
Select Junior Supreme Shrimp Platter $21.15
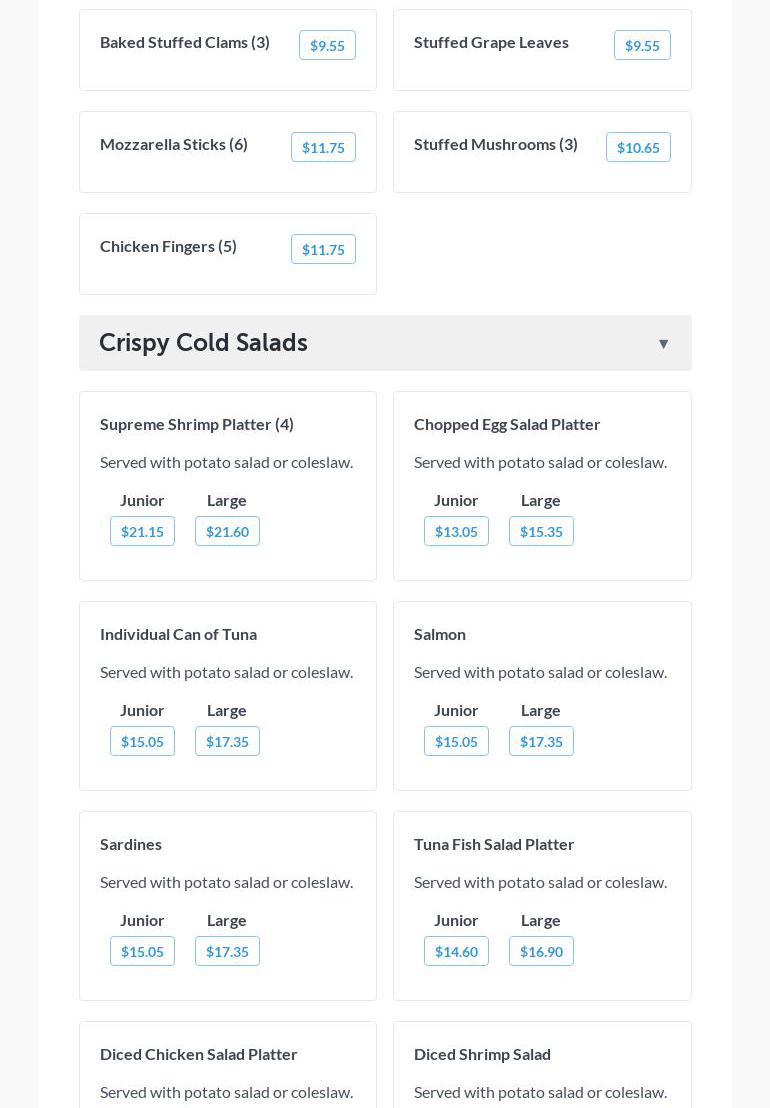click(142, 532)
